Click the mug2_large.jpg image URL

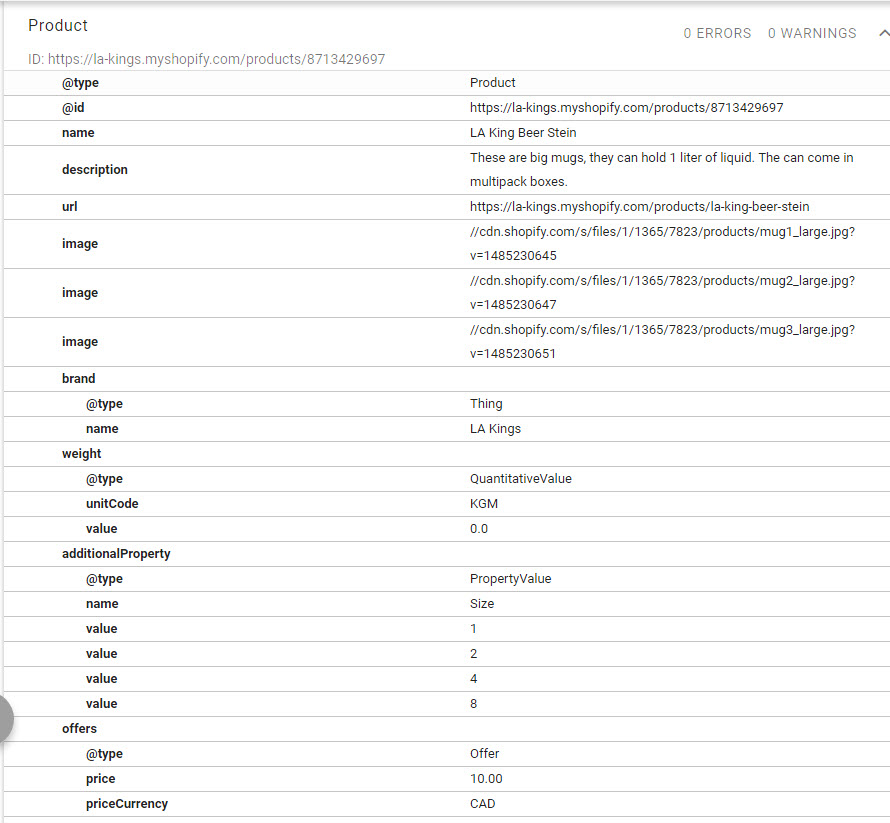(x=662, y=293)
